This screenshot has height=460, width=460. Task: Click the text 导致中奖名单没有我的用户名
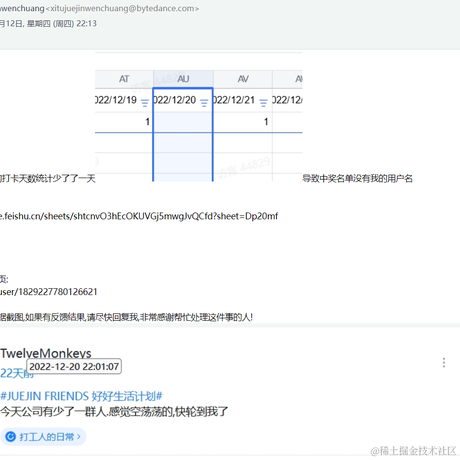click(x=357, y=179)
